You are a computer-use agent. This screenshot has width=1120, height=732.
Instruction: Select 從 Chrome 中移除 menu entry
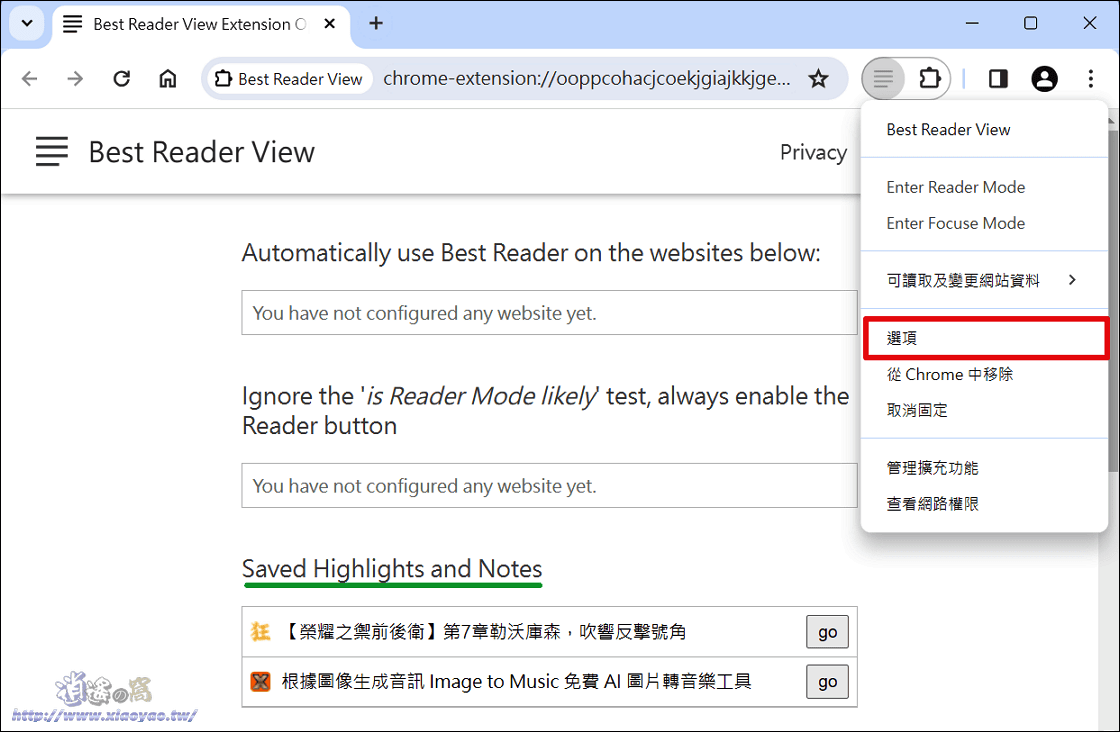click(x=984, y=374)
